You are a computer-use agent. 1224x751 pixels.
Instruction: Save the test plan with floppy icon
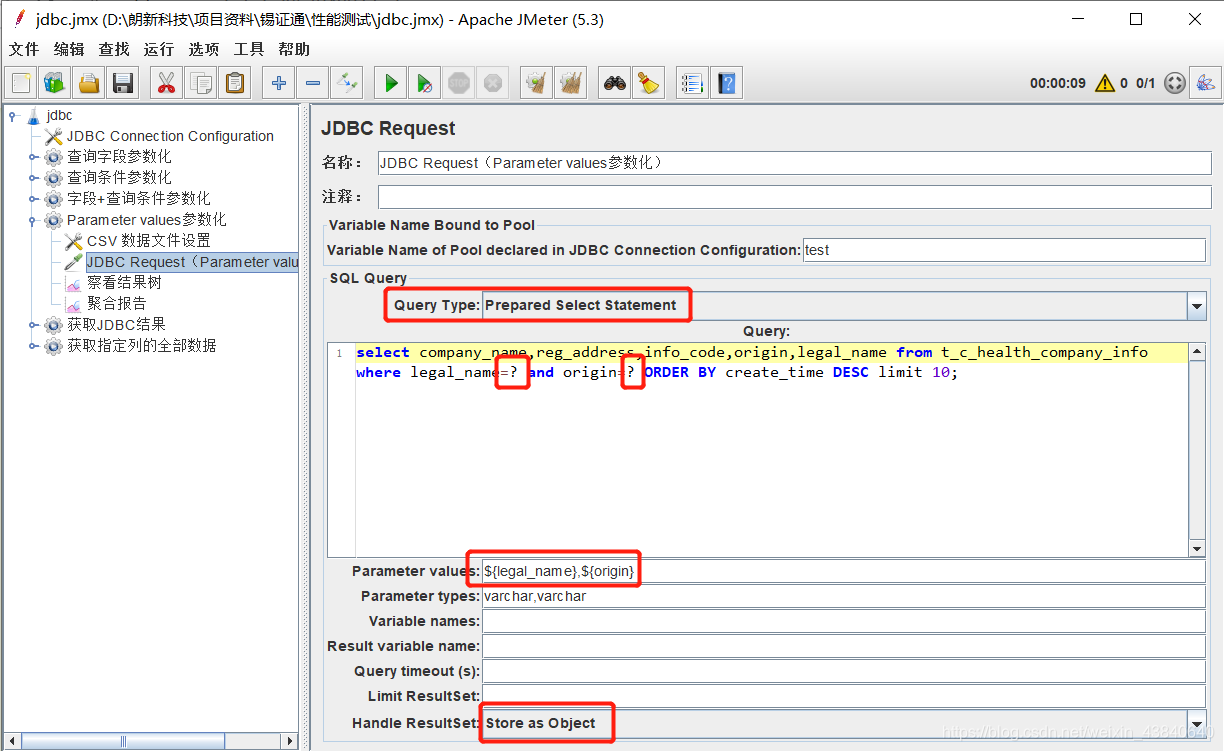[123, 83]
